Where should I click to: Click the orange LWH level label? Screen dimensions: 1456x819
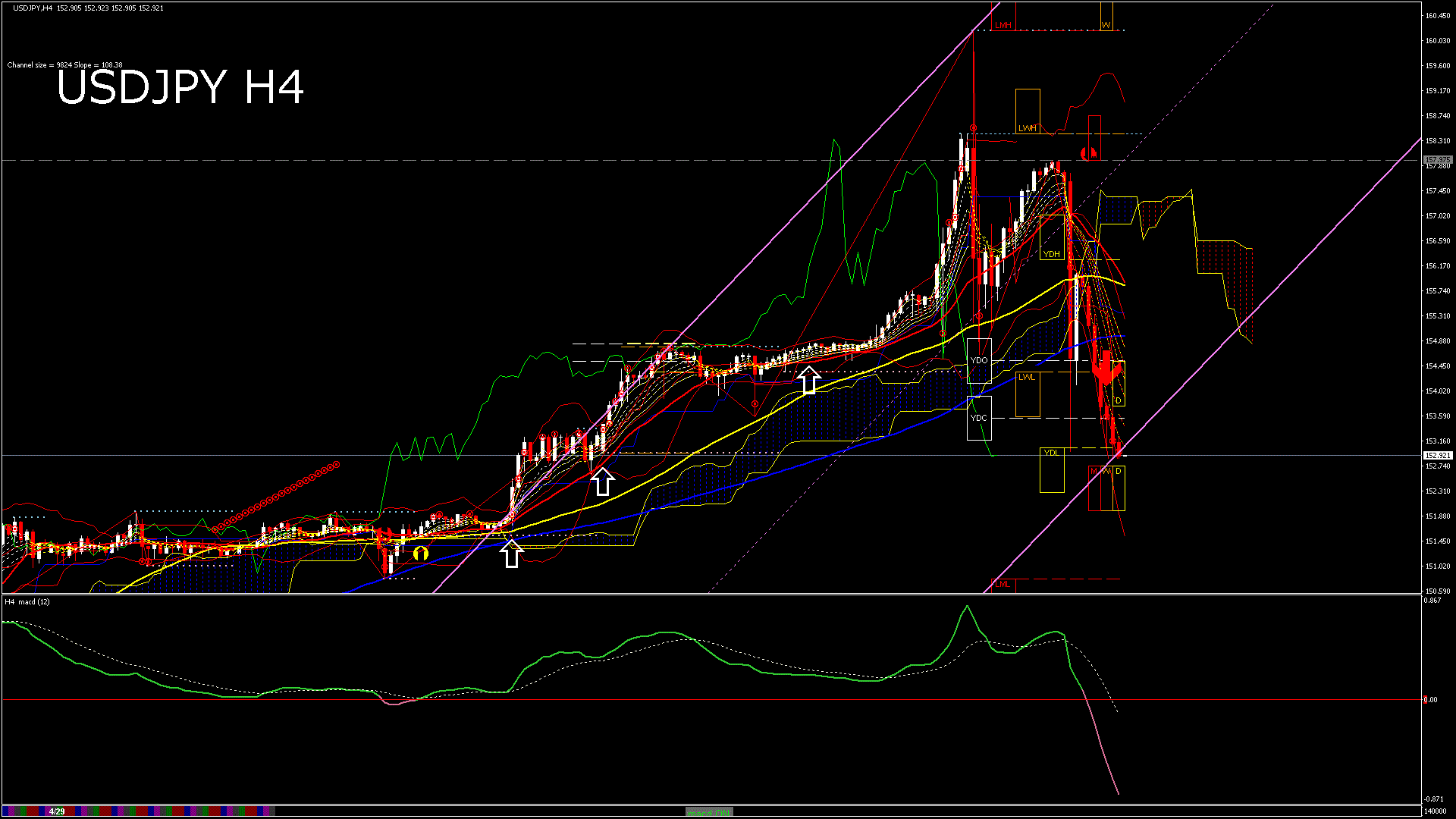click(1027, 128)
